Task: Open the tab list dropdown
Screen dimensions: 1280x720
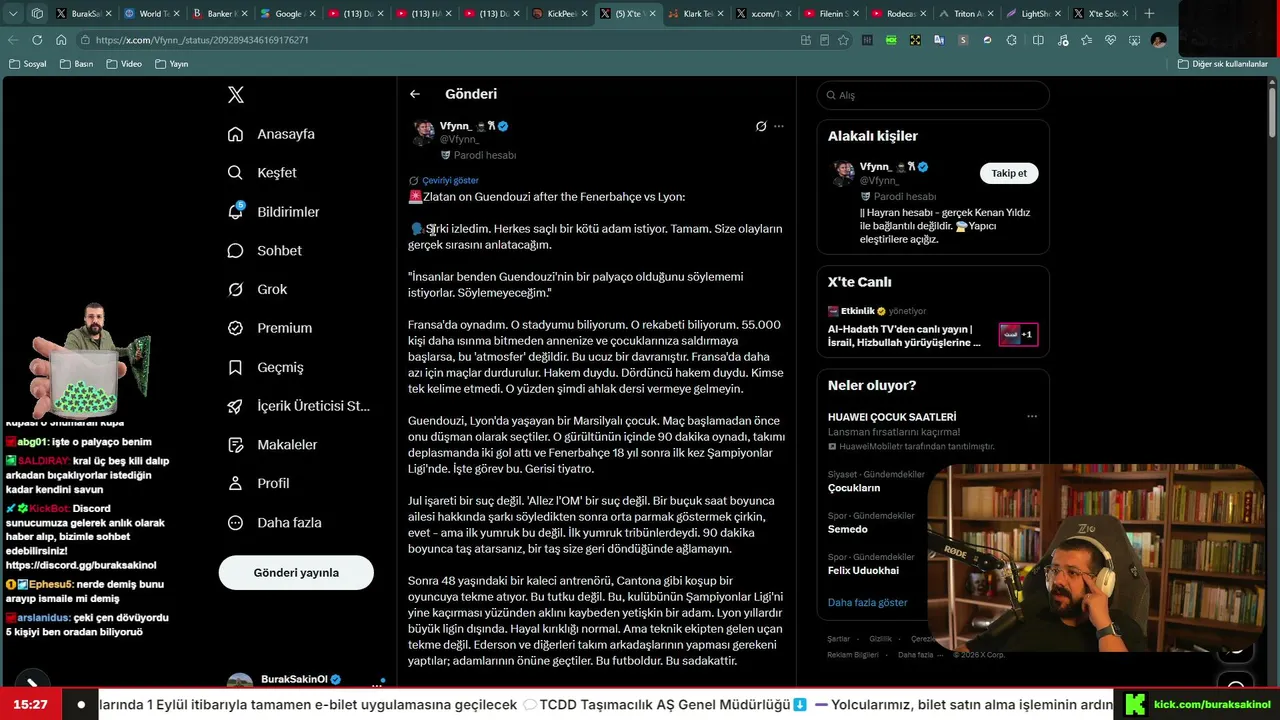Action: 14,14
